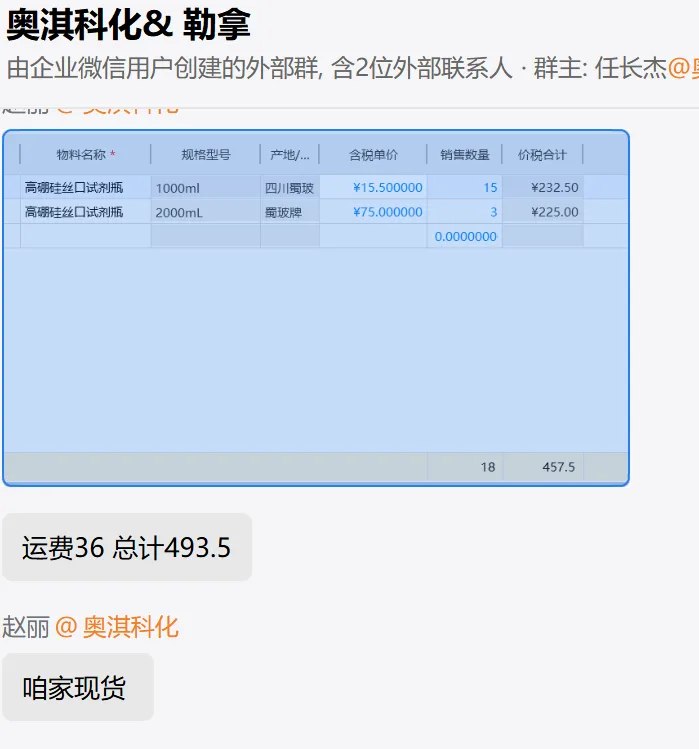This screenshot has width=699, height=749.
Task: Open the order table image thumbnail
Action: tap(316, 308)
